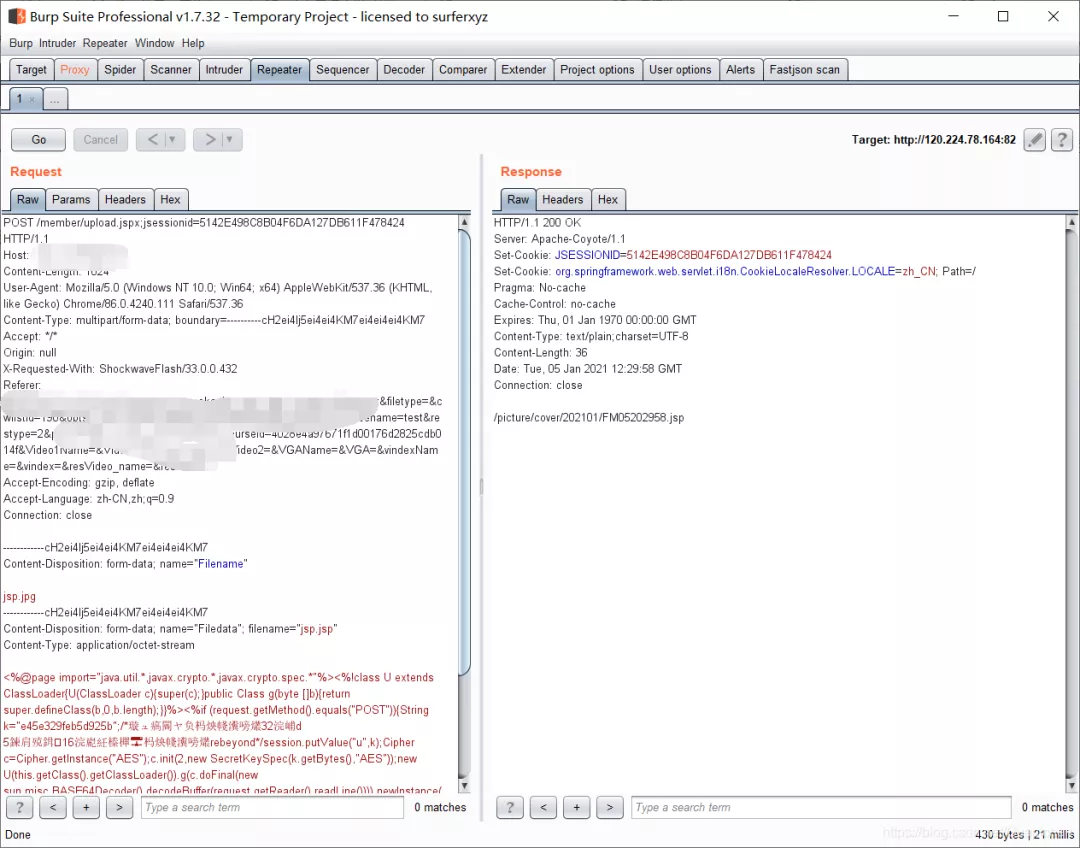Navigate forward in request history

209,140
